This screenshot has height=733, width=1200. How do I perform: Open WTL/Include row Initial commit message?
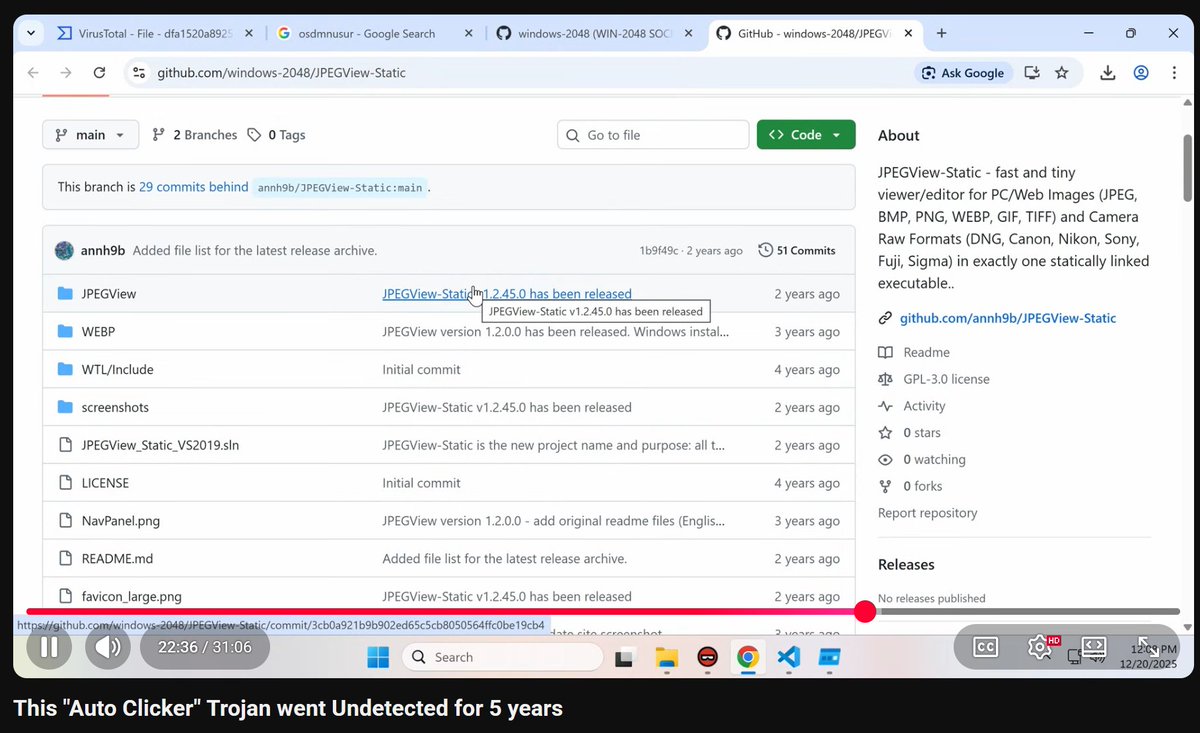[421, 369]
